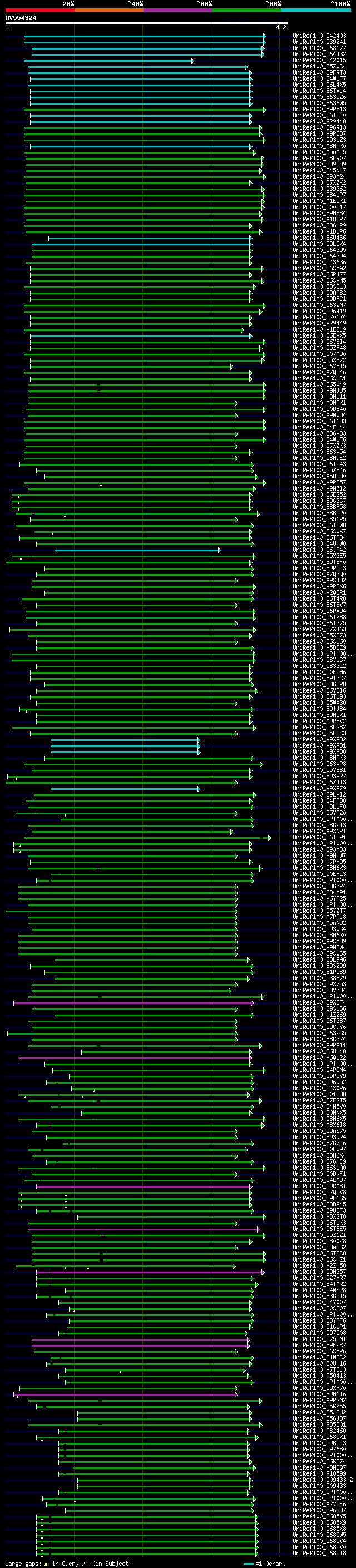The width and height of the screenshot is (356, 1568).
Task: Select label UniRef100_A1ECK1
Action: (319, 201)
